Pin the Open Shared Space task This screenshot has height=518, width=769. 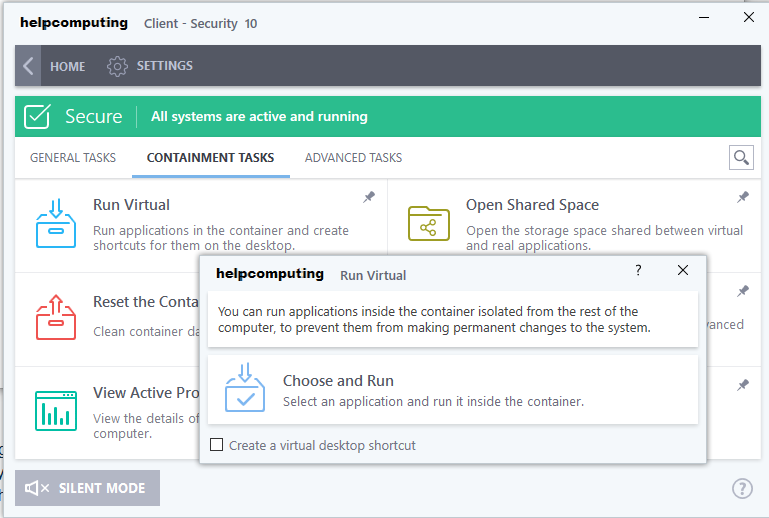point(743,197)
